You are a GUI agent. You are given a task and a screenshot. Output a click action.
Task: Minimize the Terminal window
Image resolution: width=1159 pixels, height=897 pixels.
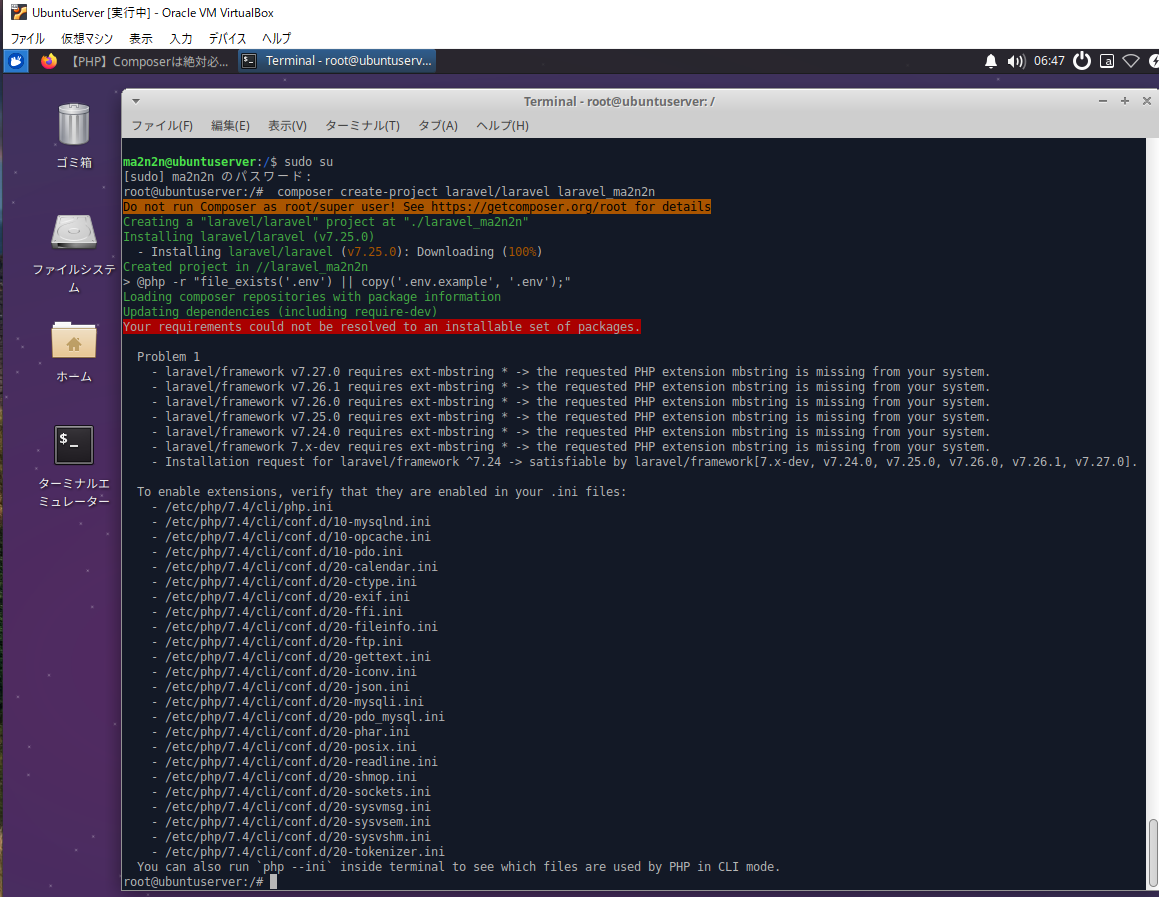pyautogui.click(x=1103, y=100)
